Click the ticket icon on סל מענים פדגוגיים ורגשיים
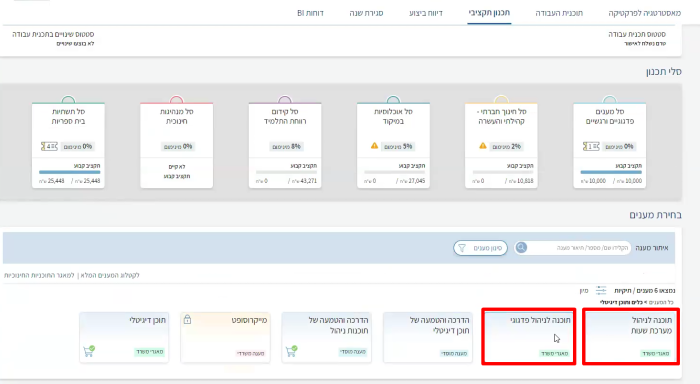The image size is (700, 384). click(x=591, y=146)
